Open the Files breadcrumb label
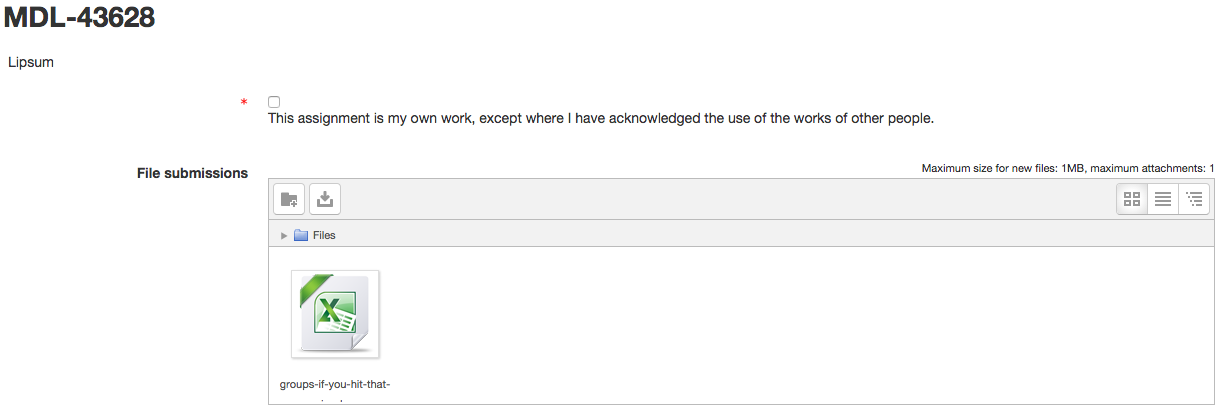Viewport: 1224px width, 415px height. (324, 236)
